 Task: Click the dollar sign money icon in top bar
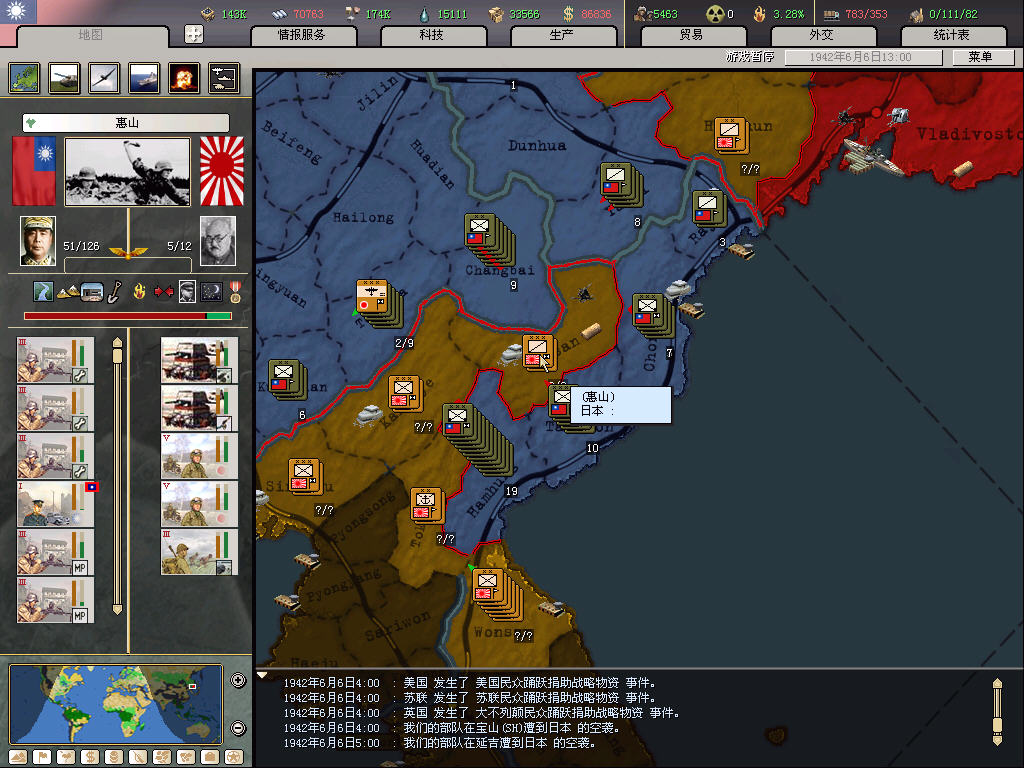coord(568,14)
